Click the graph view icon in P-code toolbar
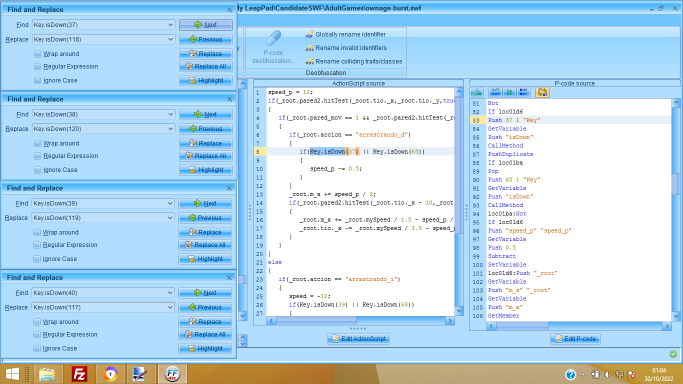Screen dimensions: 683x384 point(477,92)
